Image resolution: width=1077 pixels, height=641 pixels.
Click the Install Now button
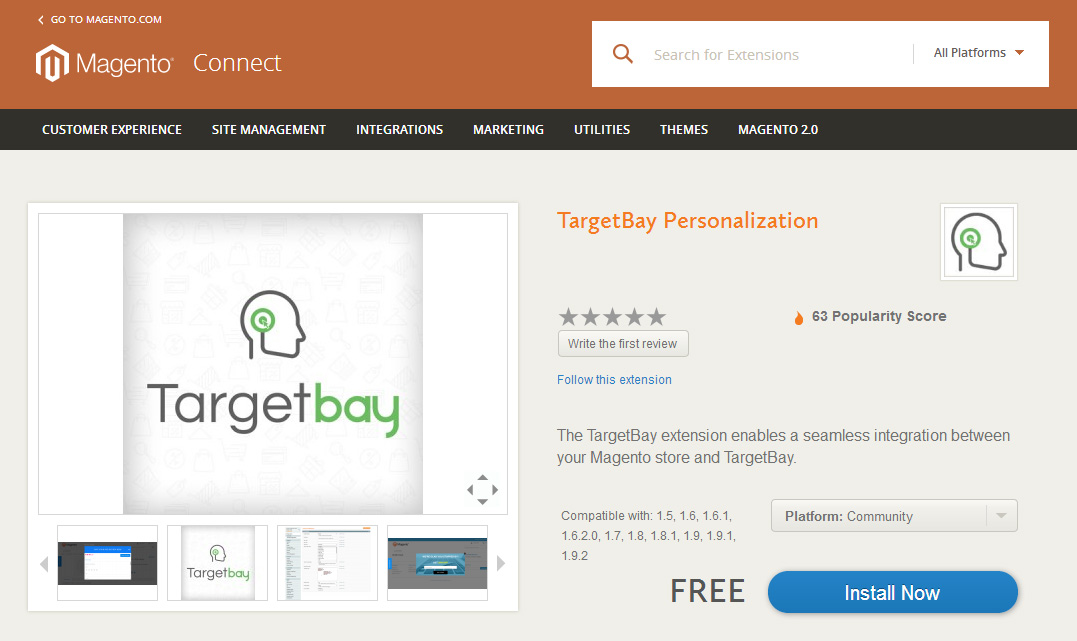coord(892,592)
